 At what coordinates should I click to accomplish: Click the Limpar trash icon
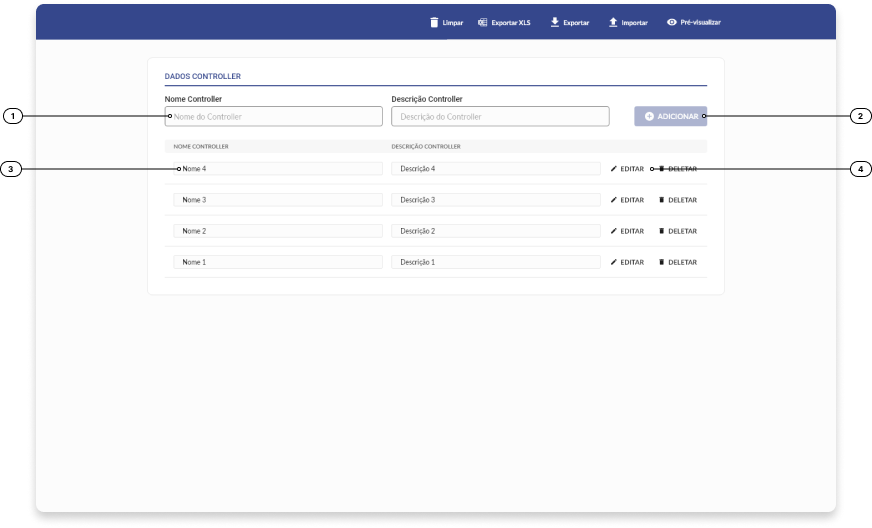pos(433,22)
